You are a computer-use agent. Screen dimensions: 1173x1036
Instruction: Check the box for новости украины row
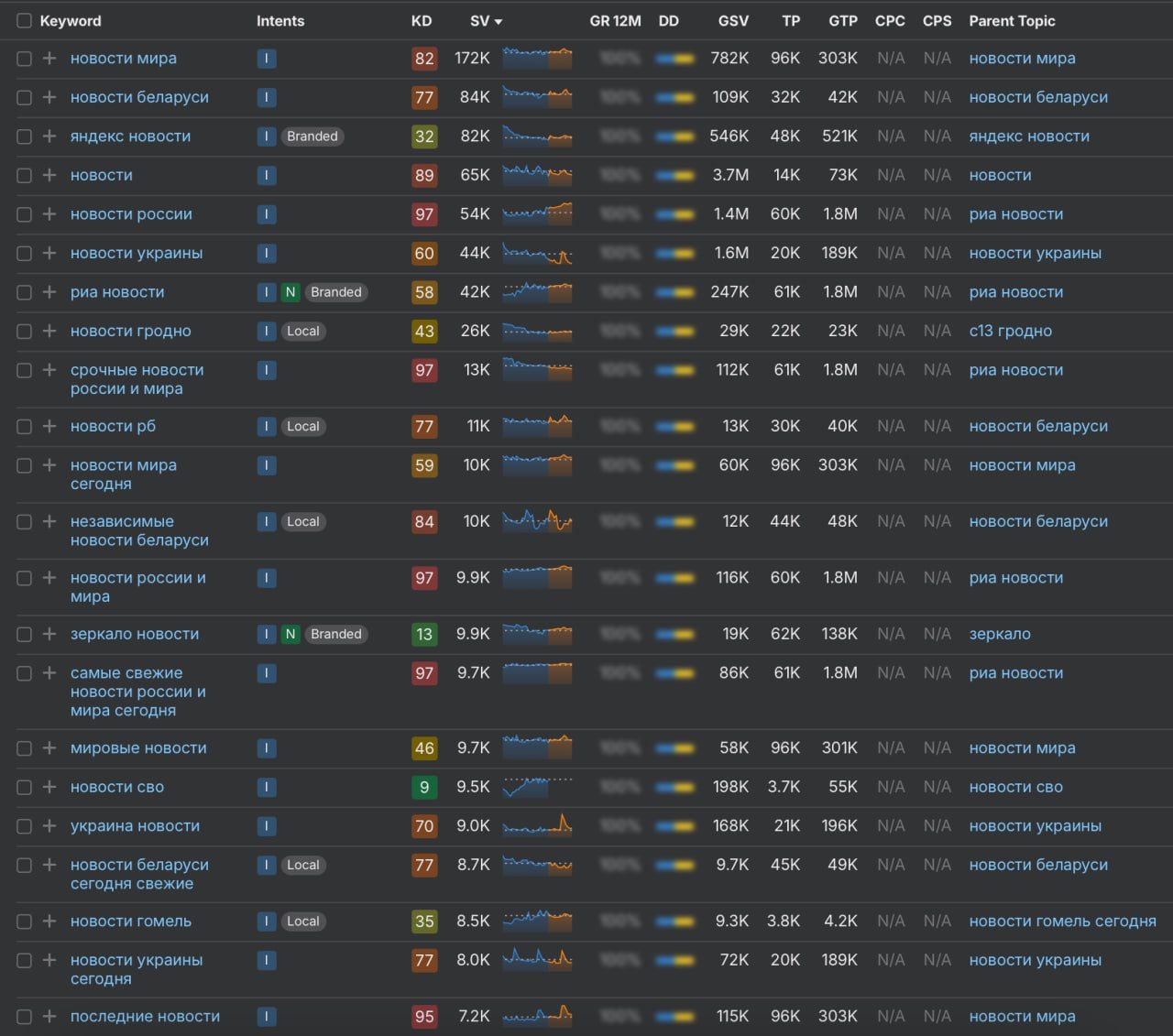coord(24,254)
